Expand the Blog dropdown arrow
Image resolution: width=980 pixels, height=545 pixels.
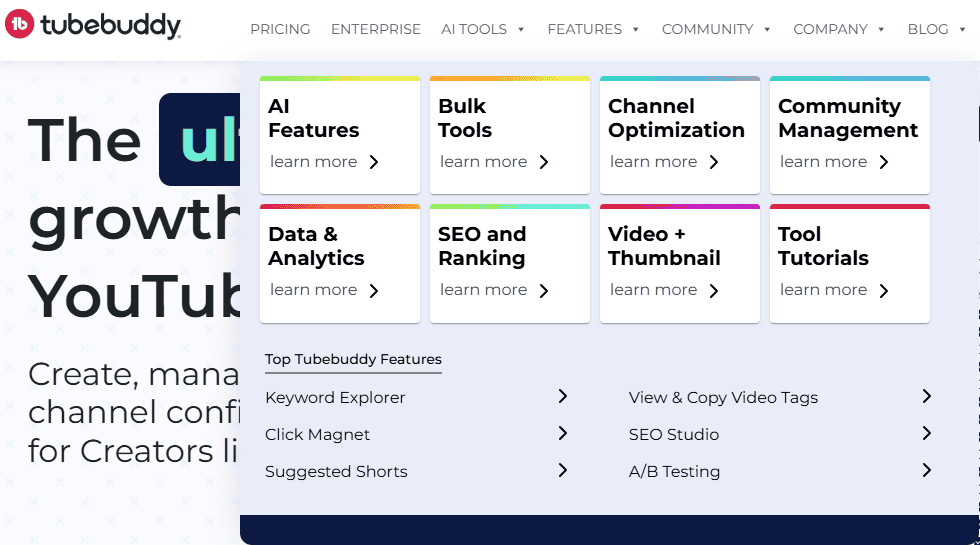tap(962, 29)
